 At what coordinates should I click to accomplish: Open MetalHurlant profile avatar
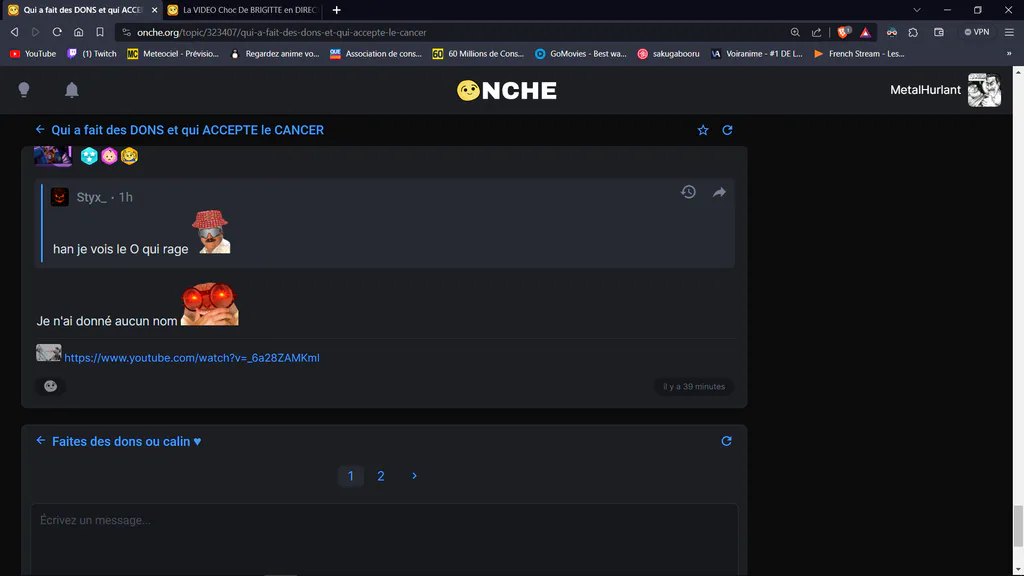984,90
